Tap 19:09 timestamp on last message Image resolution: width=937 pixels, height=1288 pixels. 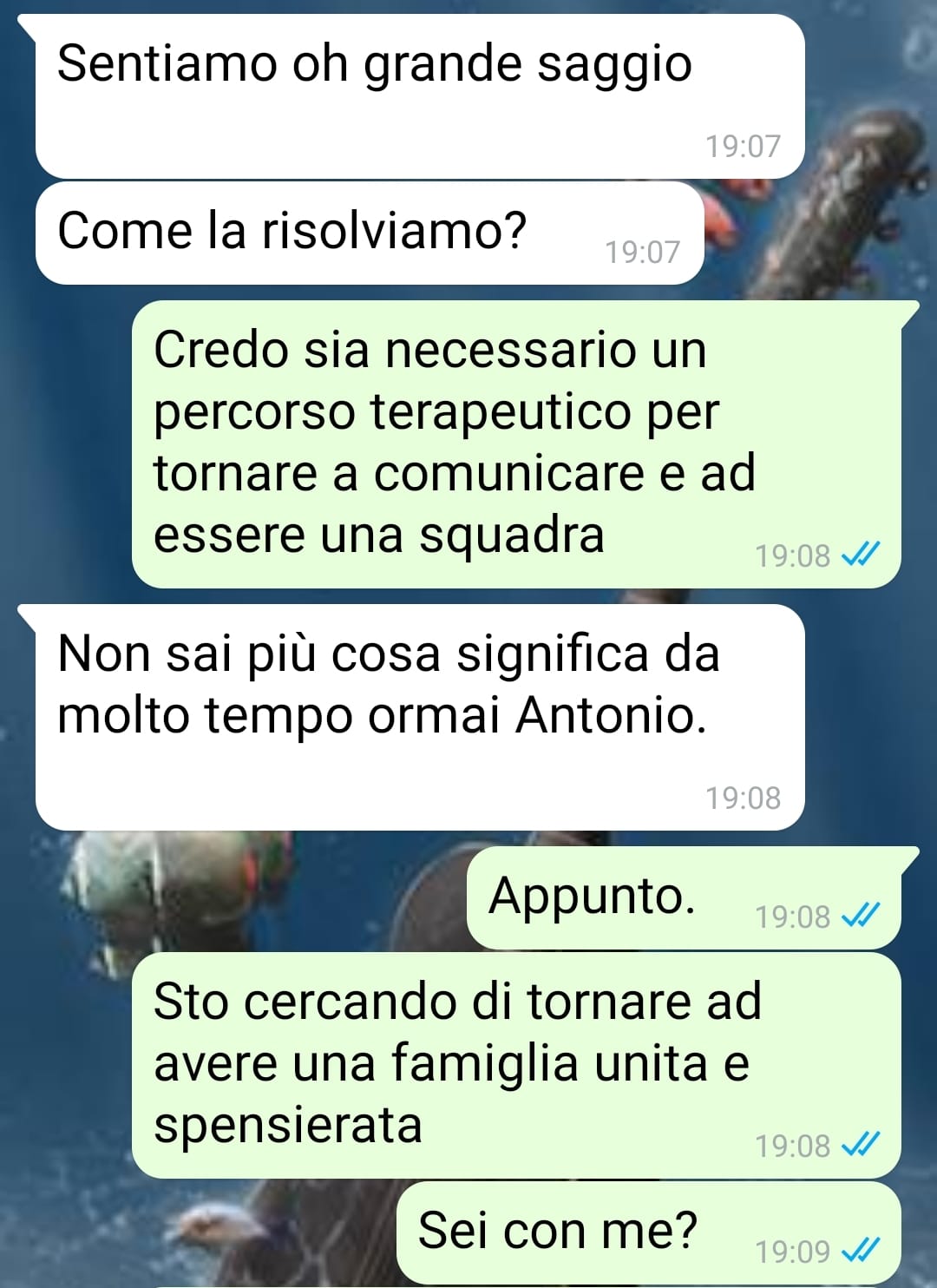click(x=793, y=1252)
